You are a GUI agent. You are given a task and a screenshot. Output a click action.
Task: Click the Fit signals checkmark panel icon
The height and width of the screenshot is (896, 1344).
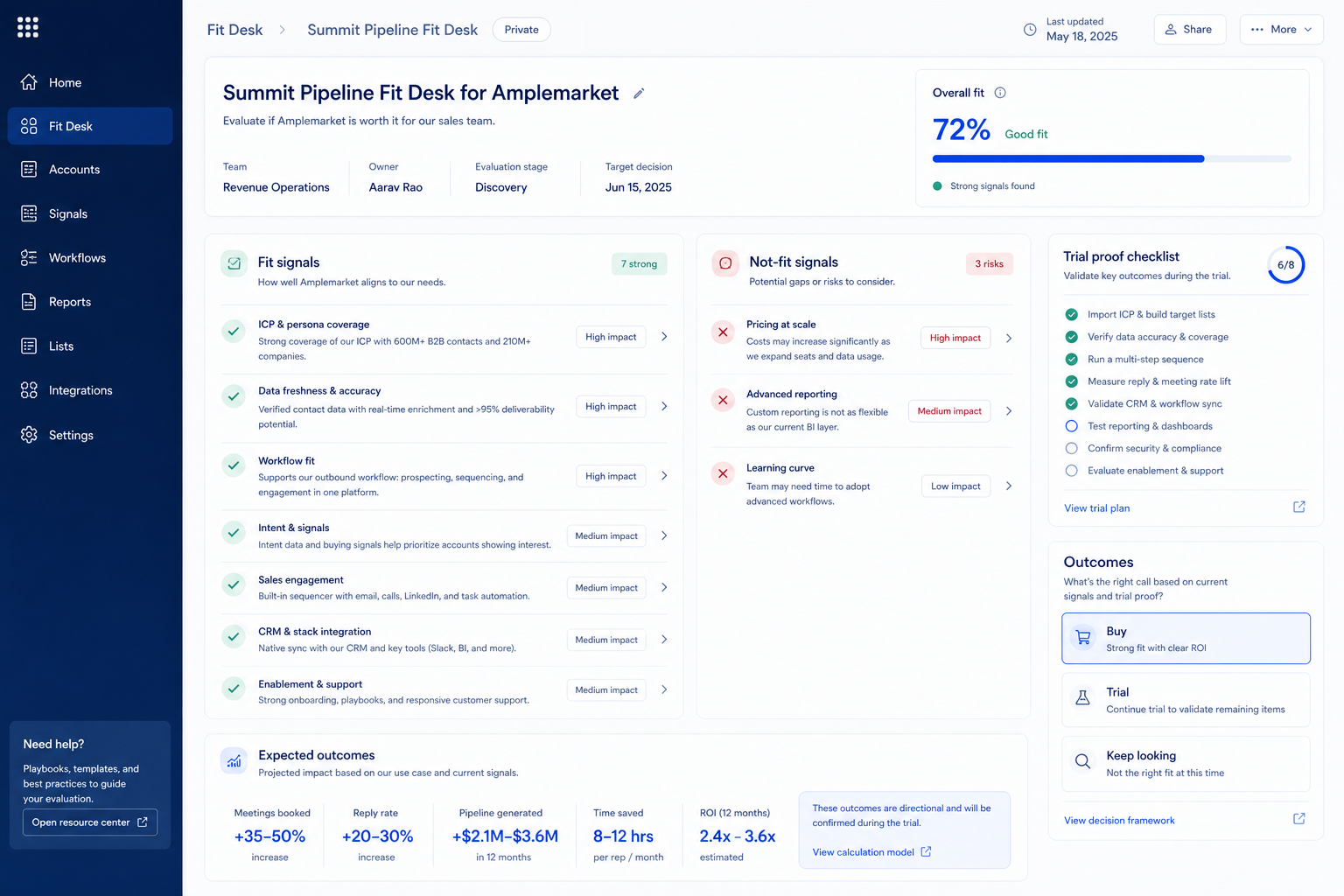[234, 262]
